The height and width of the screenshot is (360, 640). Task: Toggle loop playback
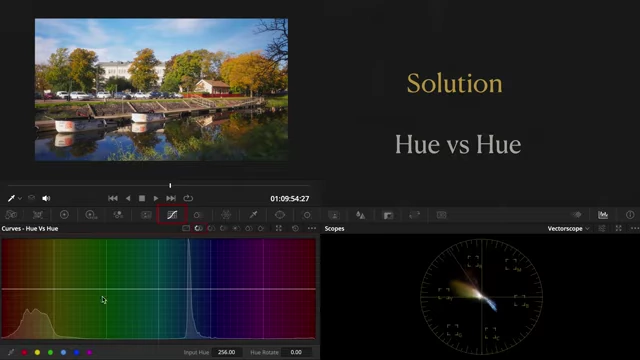point(188,198)
